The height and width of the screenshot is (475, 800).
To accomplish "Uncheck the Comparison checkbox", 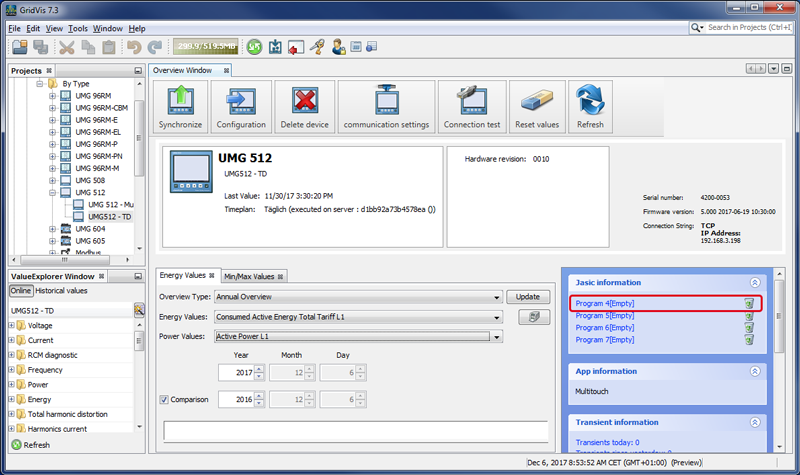I will pyautogui.click(x=165, y=400).
